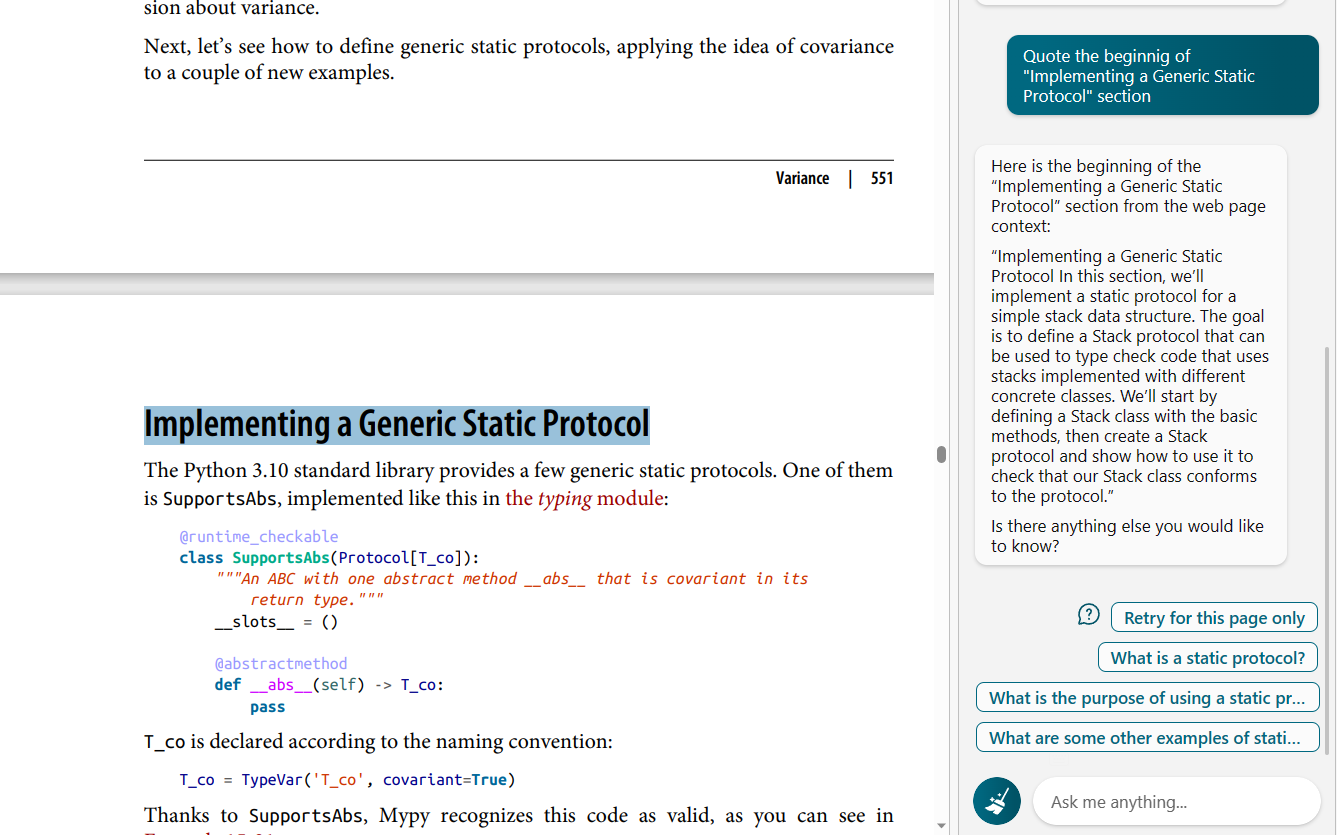This screenshot has width=1337, height=835.
Task: Click the highlighted 'Implementing a Generic Static Protocol' heading
Action: pos(397,425)
